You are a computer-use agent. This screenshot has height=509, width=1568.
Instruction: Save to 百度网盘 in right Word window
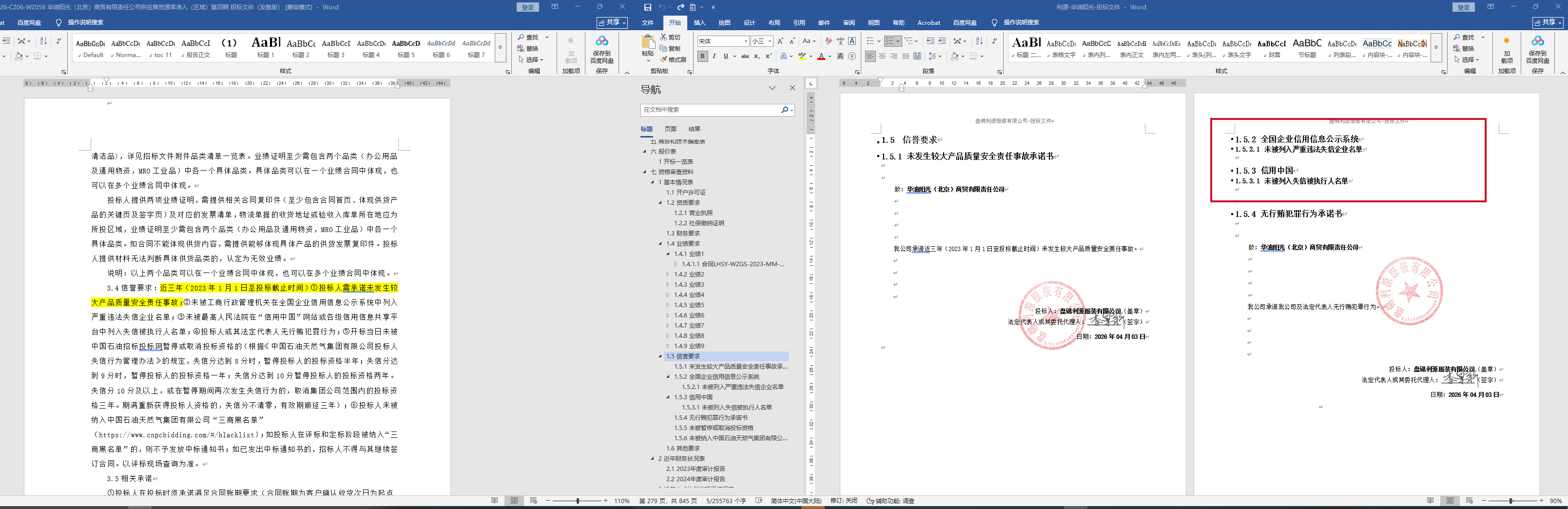(1538, 49)
